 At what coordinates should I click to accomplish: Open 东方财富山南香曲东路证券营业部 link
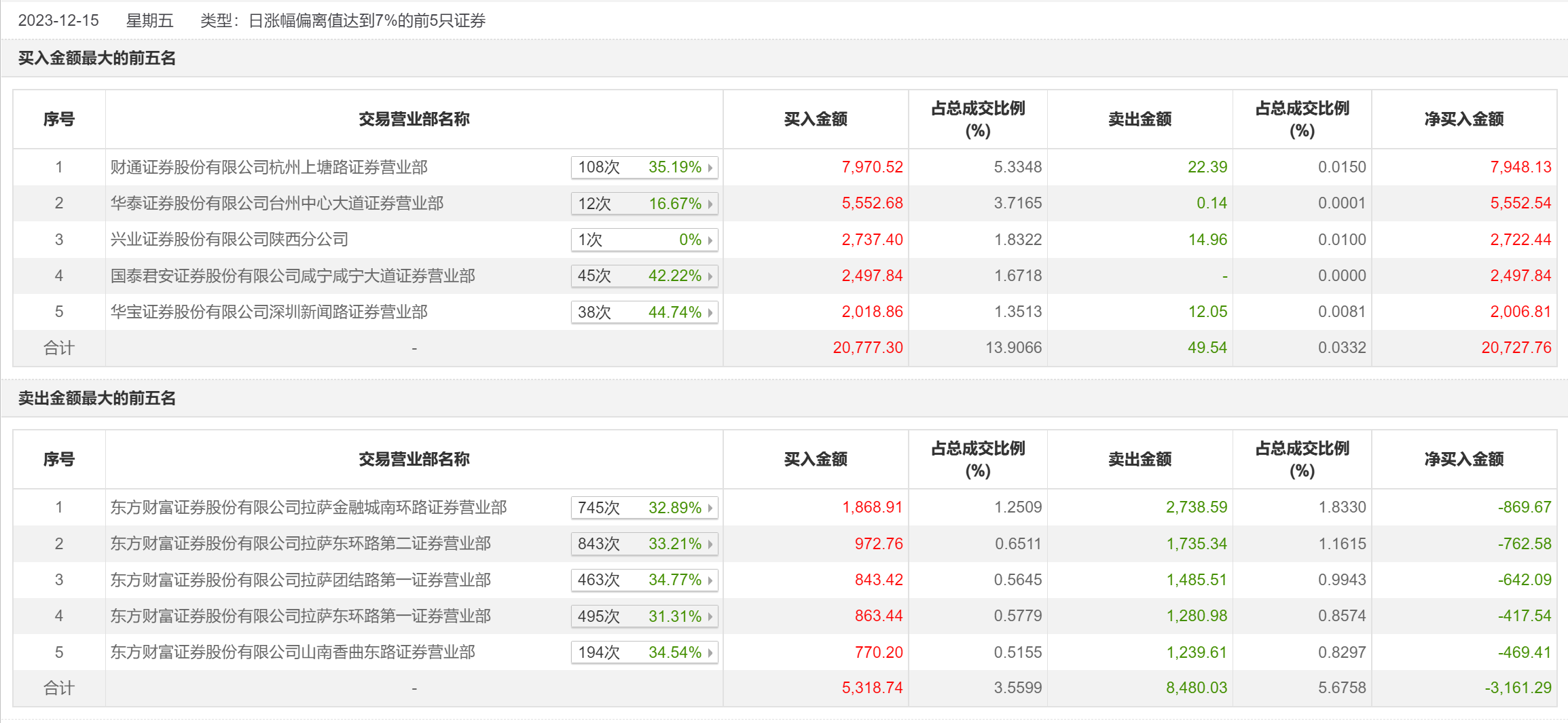point(293,652)
